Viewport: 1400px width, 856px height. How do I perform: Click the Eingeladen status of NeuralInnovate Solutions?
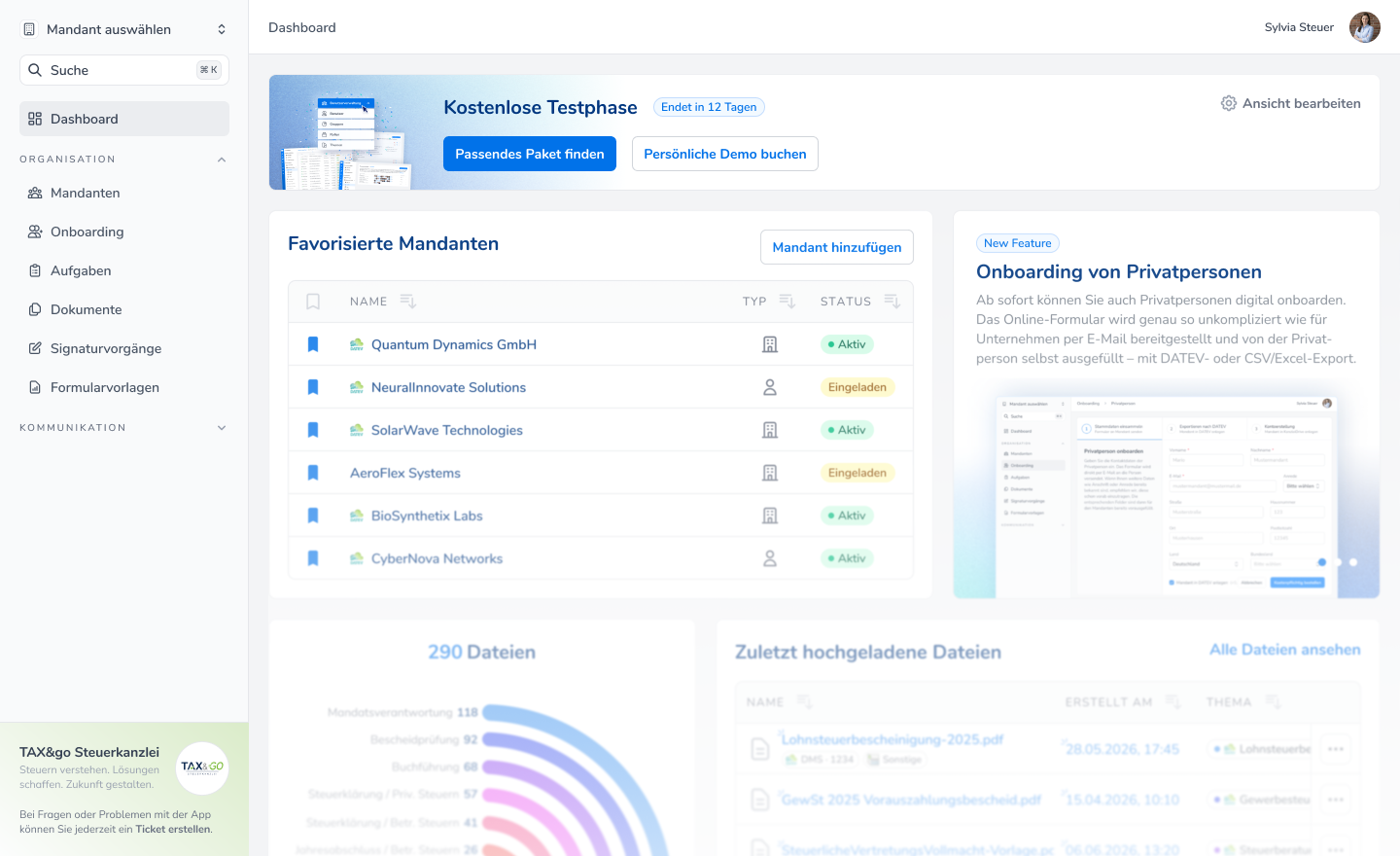click(857, 387)
